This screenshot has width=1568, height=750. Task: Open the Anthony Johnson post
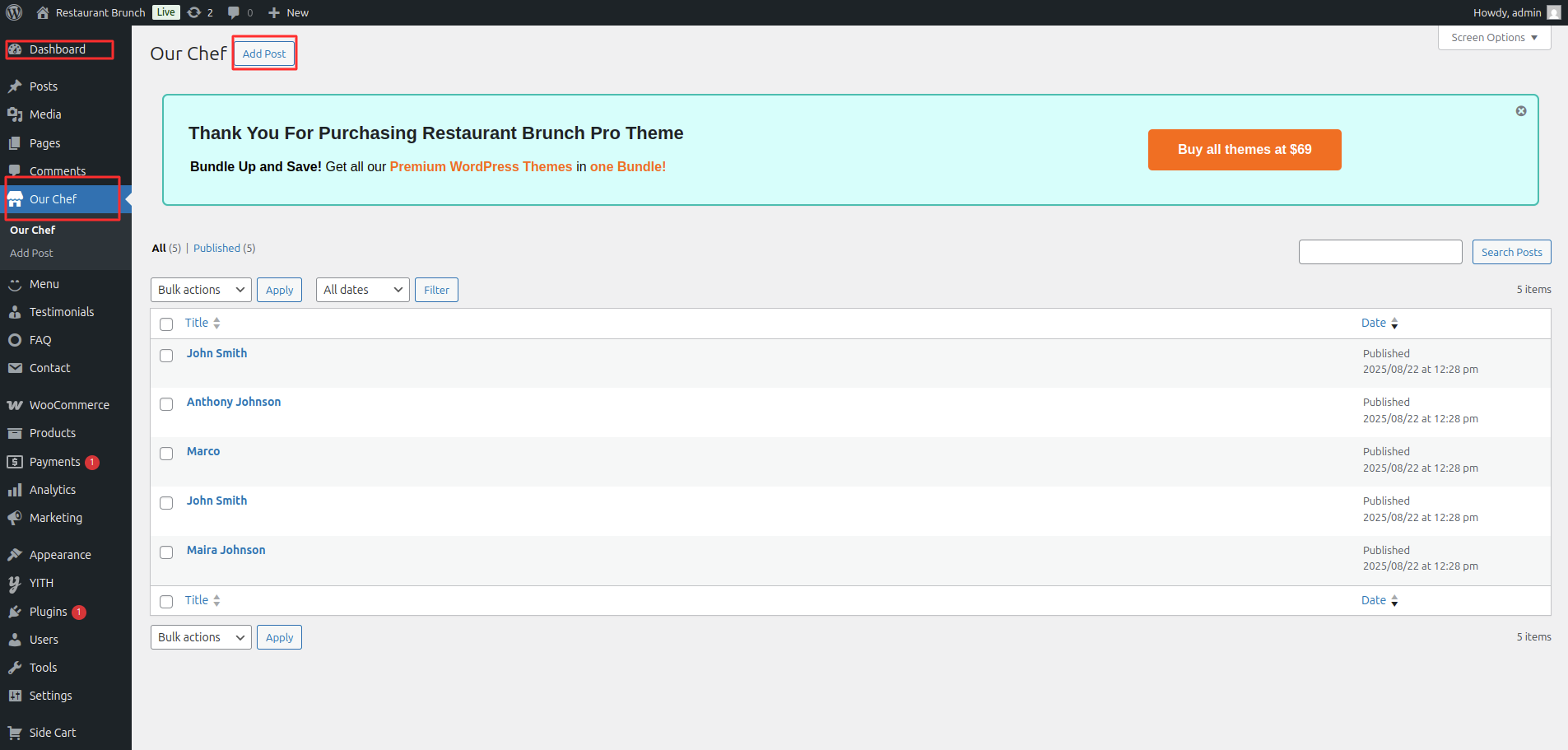click(x=234, y=402)
